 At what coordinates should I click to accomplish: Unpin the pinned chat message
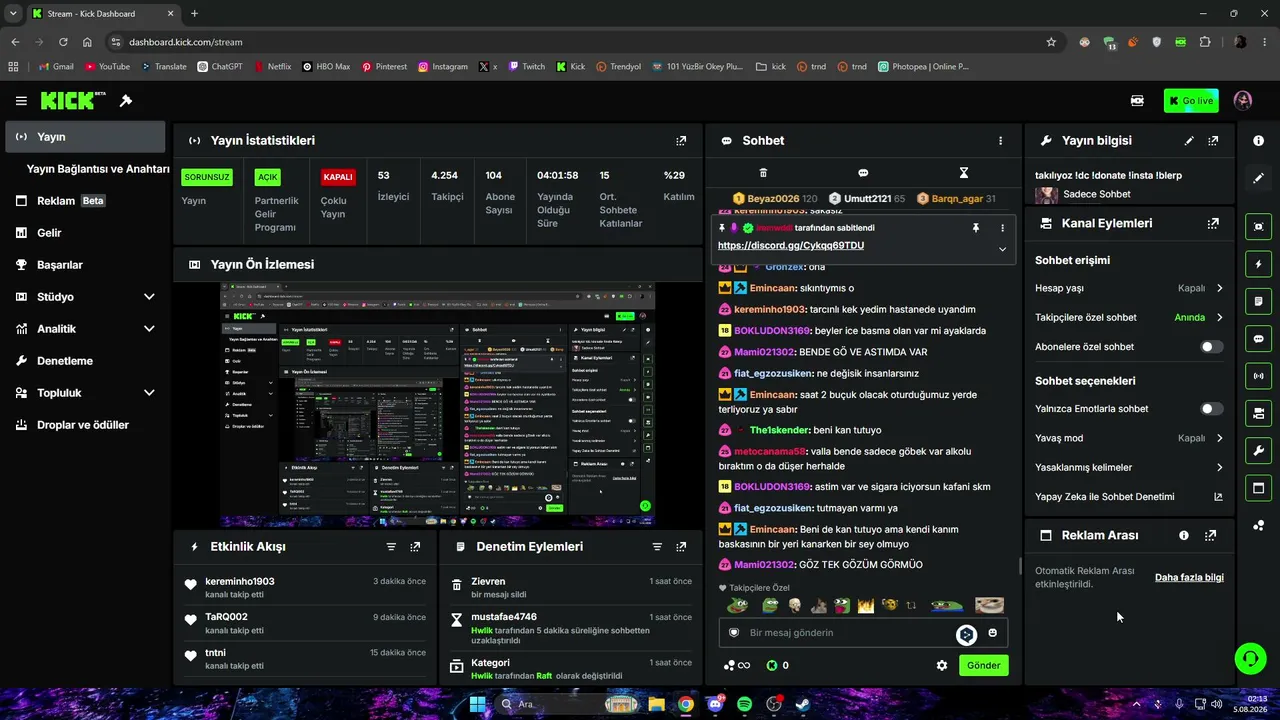coord(976,228)
